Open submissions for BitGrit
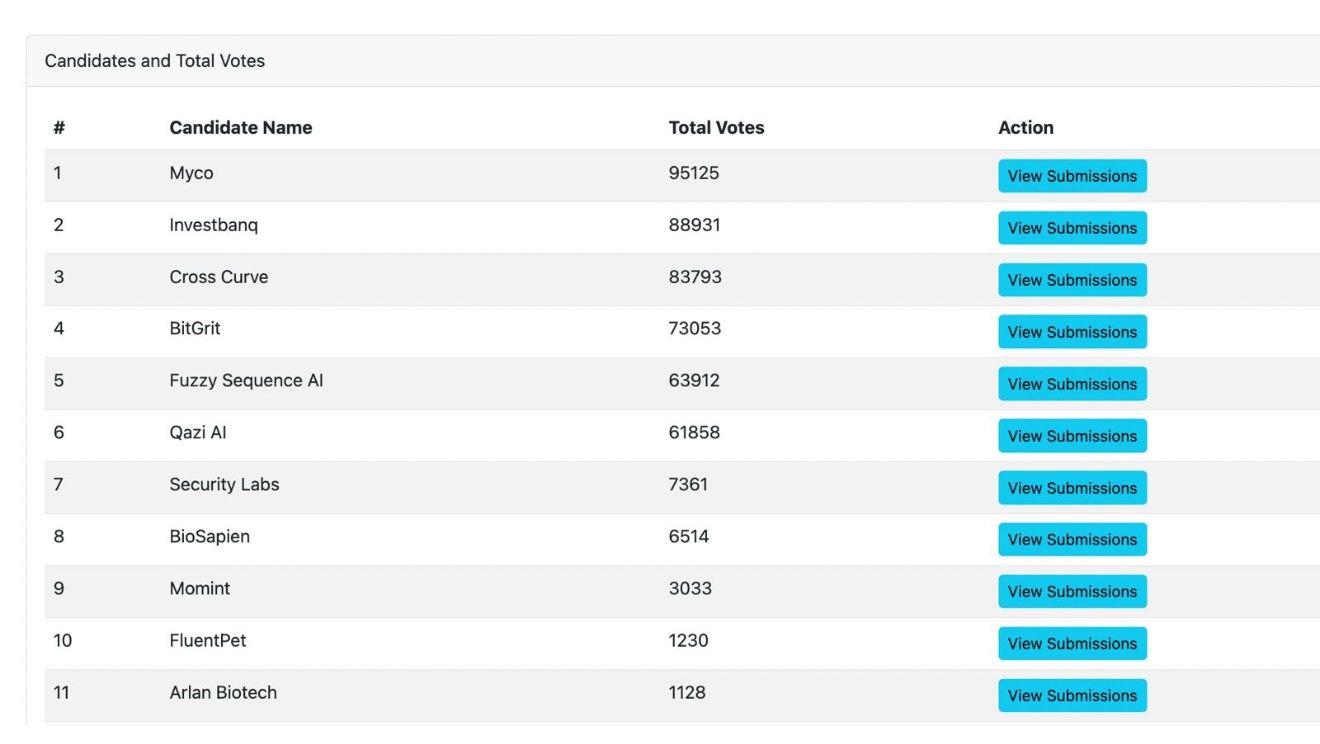This screenshot has width=1320, height=744. 1072,332
